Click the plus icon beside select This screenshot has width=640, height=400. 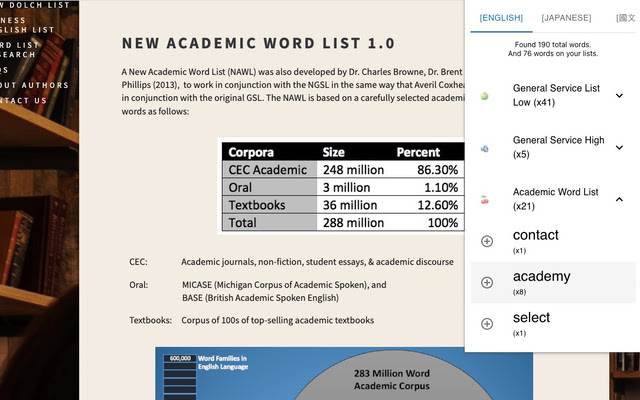coord(487,324)
